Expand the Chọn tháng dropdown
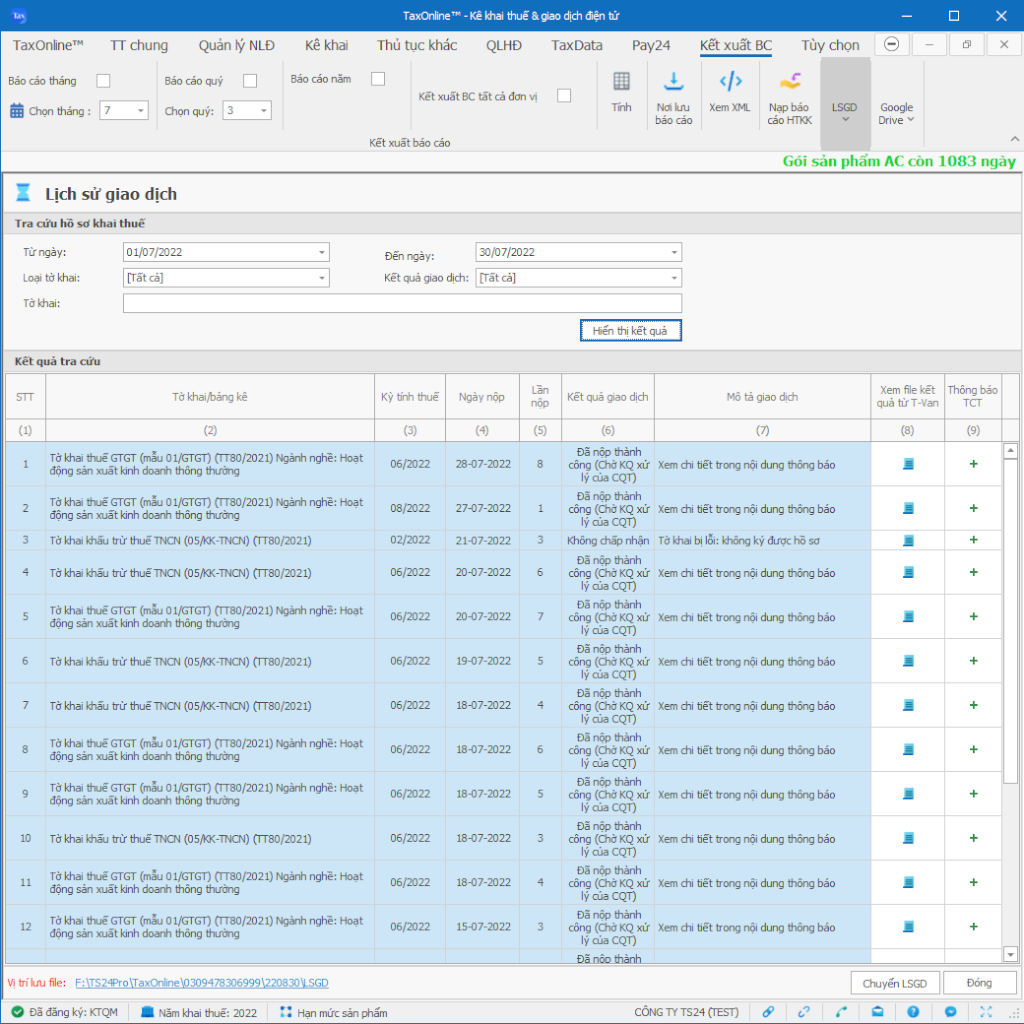The width and height of the screenshot is (1024, 1024). (140, 111)
